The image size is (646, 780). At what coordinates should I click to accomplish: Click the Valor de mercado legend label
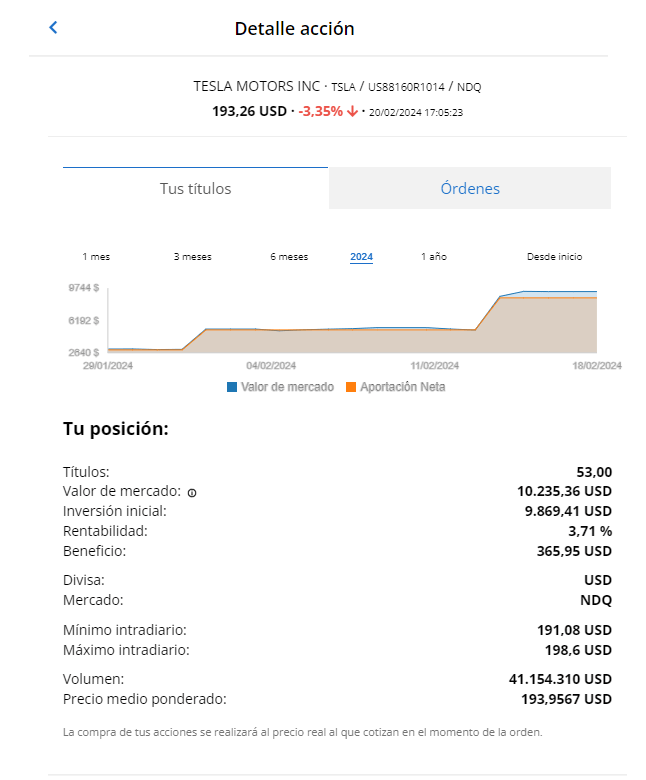287,387
